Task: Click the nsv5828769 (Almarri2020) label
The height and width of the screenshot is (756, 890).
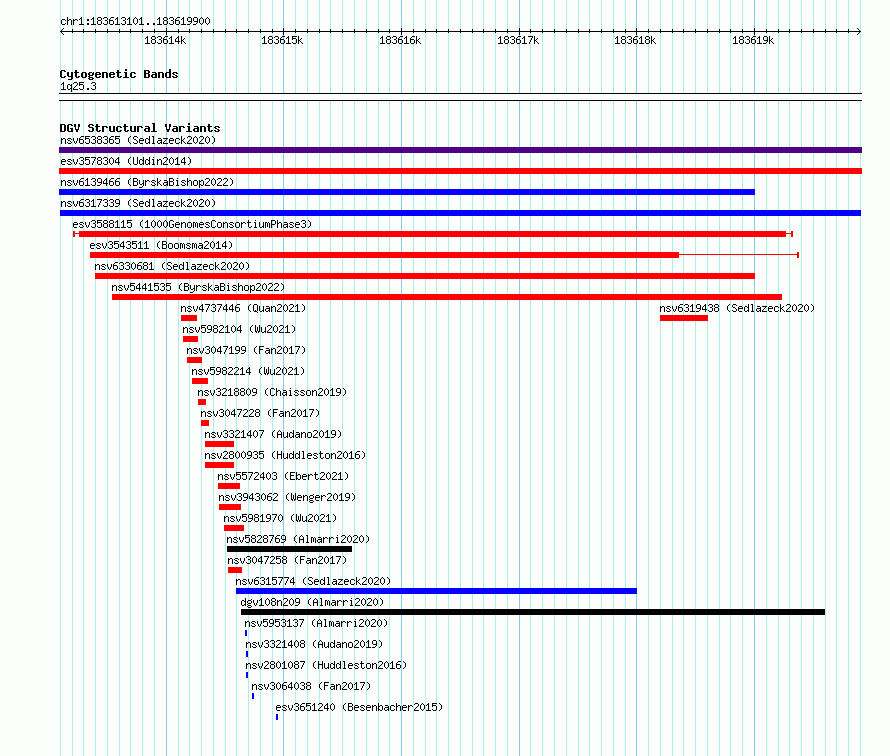Action: (x=298, y=539)
